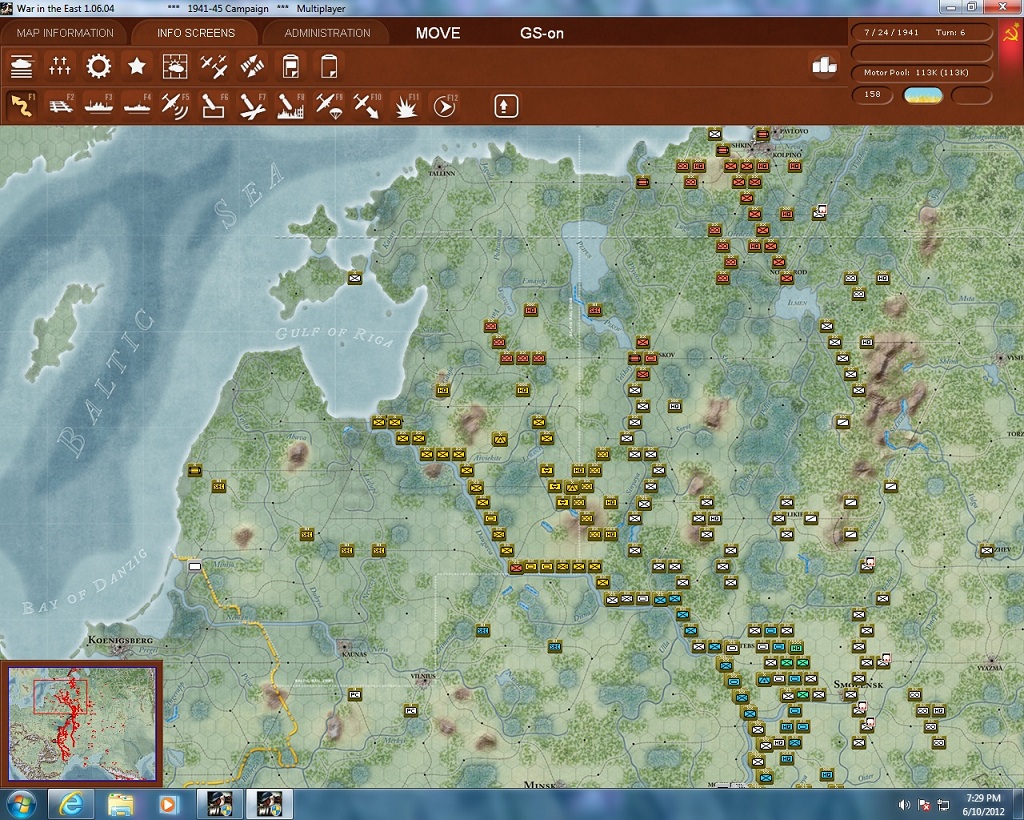Click the upward arrow toolbar toggle button
Viewport: 1024px width, 820px height.
(505, 106)
